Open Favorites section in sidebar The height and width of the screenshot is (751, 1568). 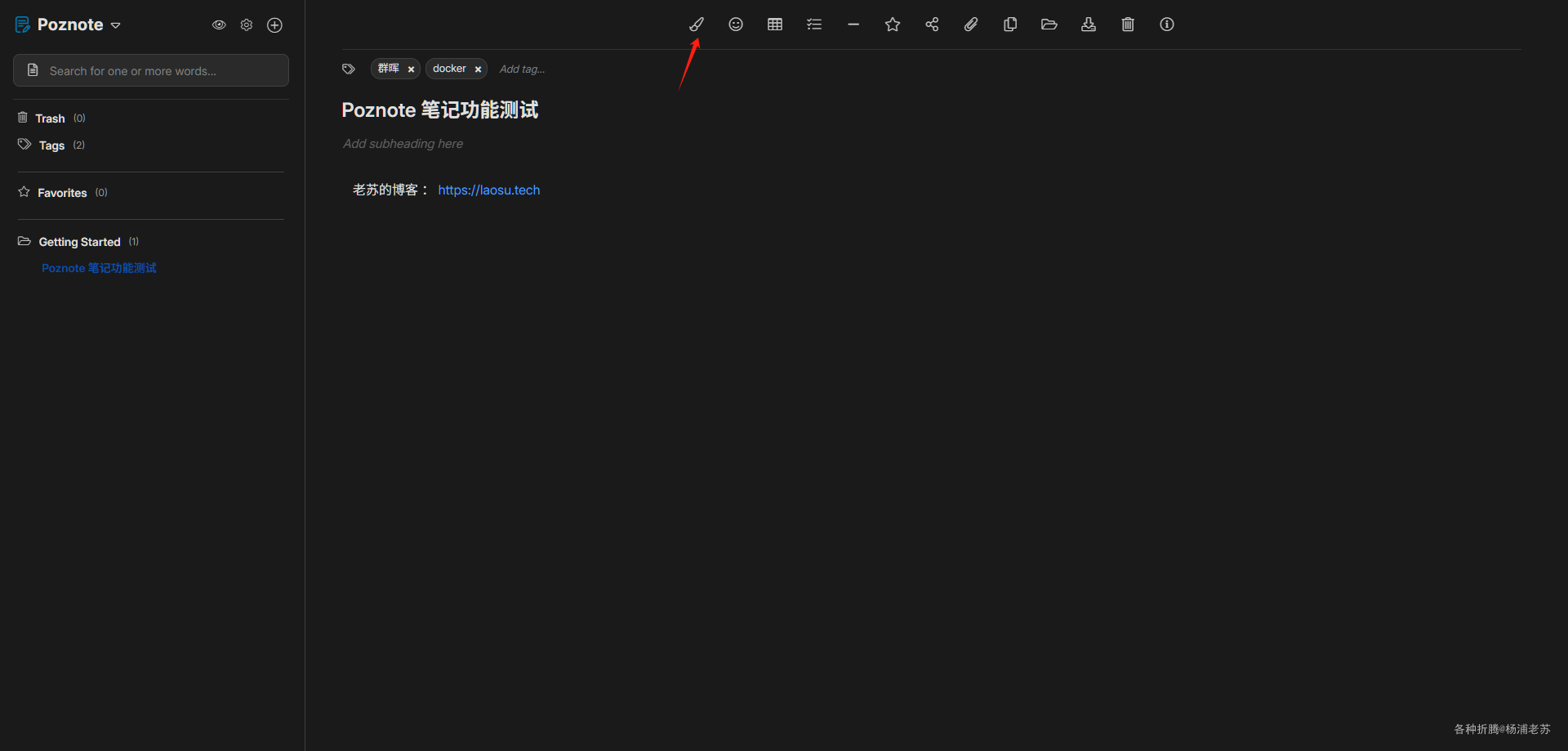tap(63, 193)
